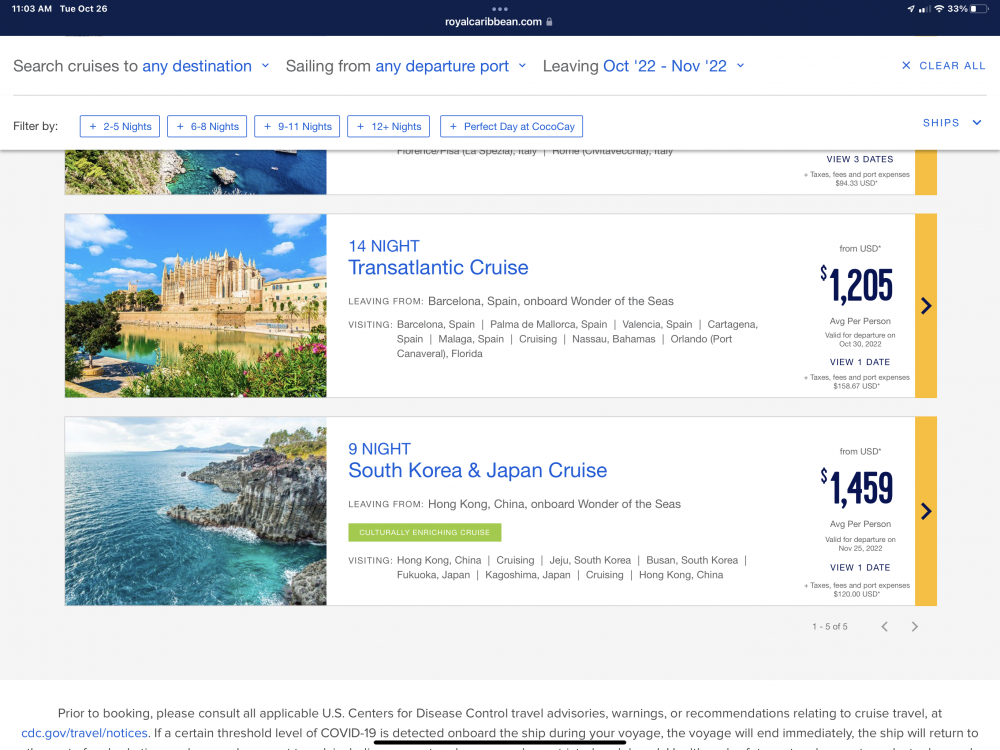
Task: Expand the any destination dropdown
Action: [205, 66]
